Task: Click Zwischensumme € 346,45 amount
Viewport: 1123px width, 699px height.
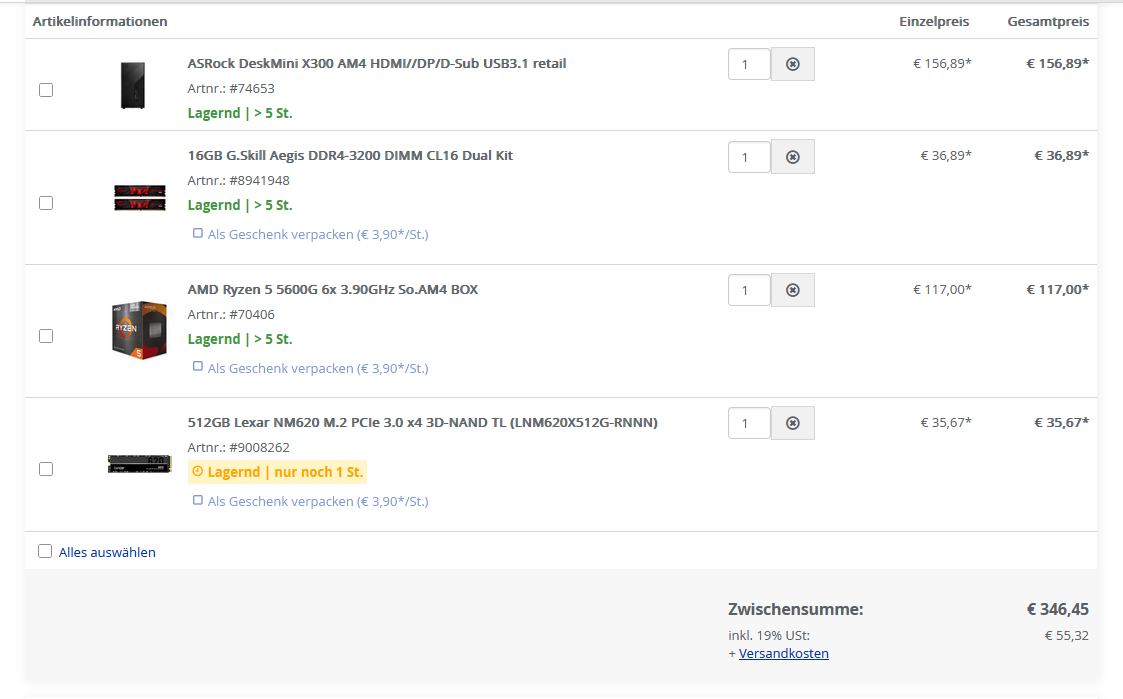Action: (x=1058, y=609)
